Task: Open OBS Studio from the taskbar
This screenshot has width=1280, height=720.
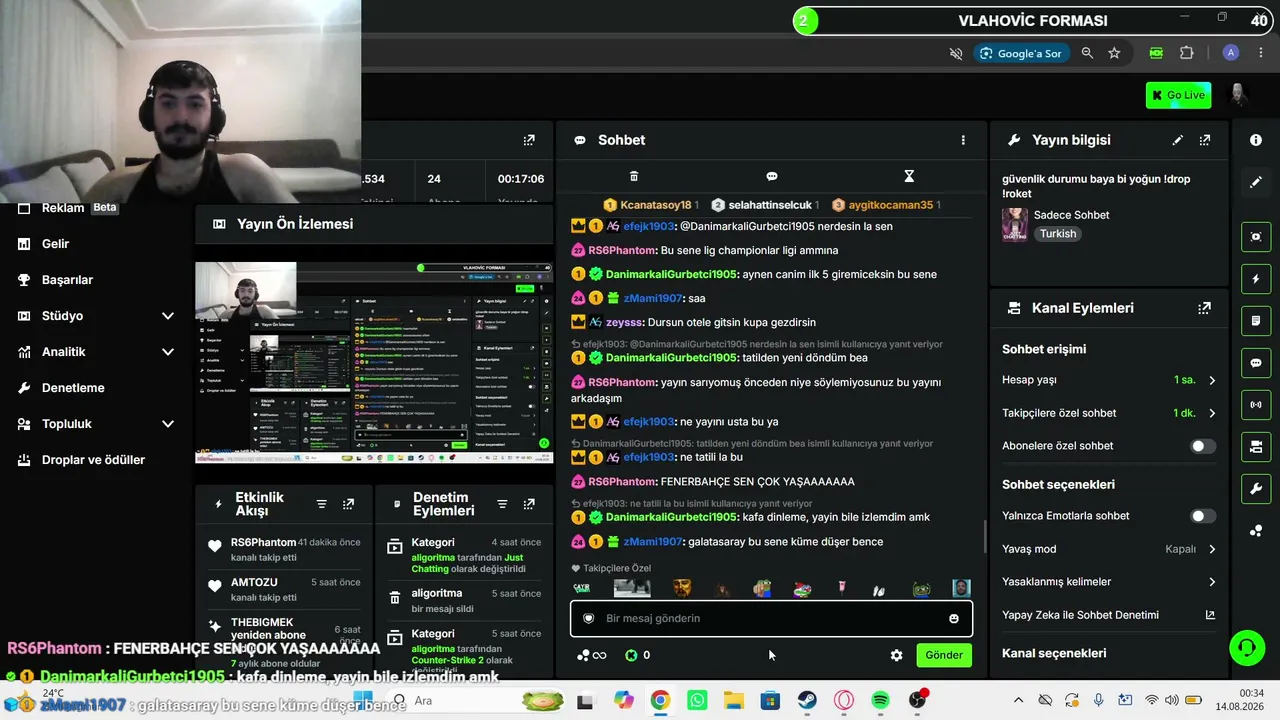Action: (917, 701)
